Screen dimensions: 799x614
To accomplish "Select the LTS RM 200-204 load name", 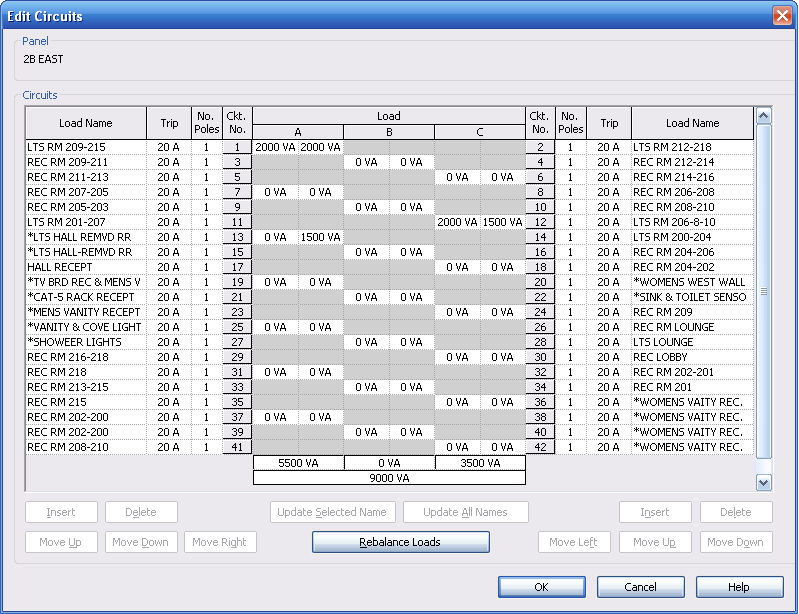I will click(x=692, y=237).
